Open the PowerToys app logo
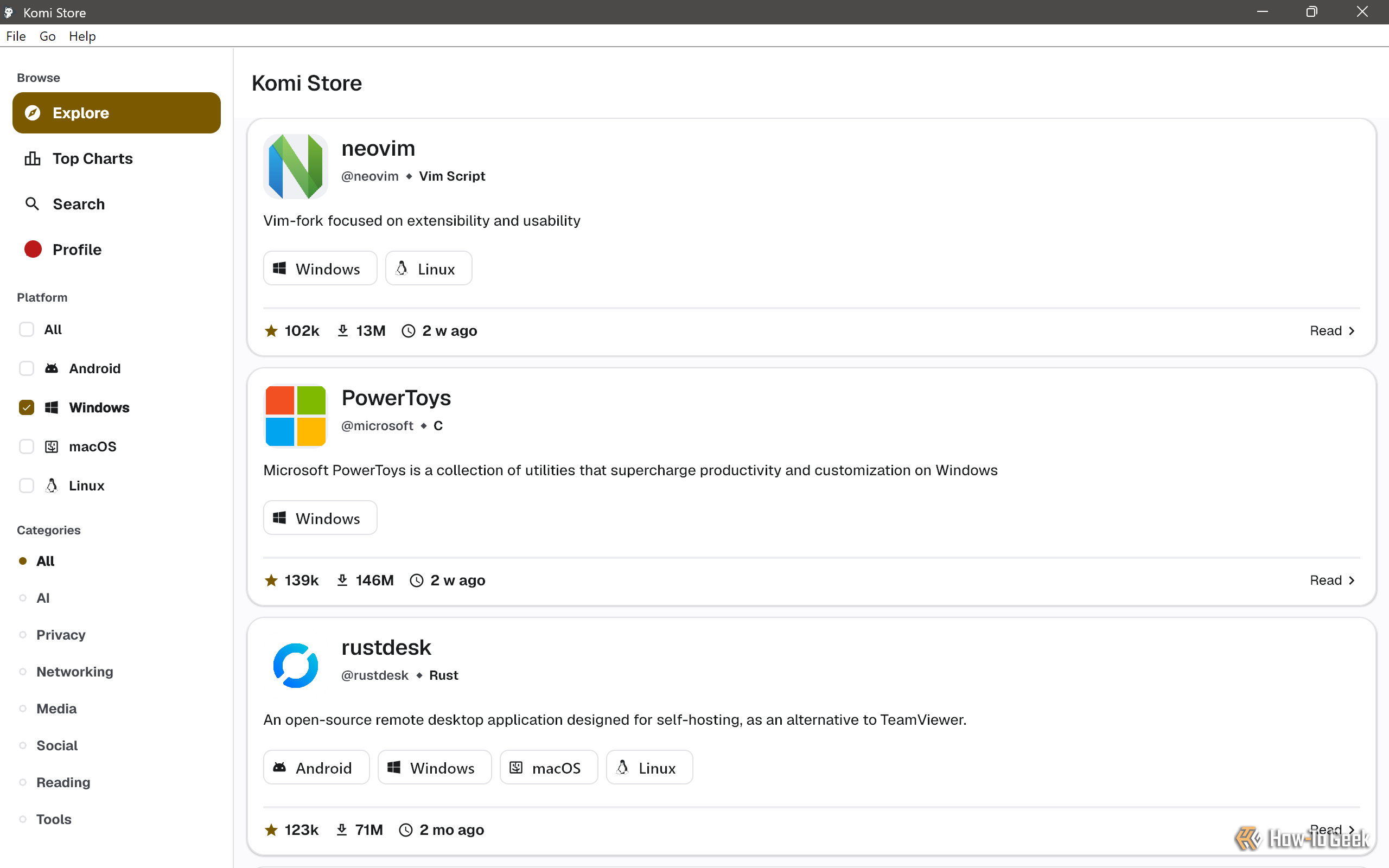Viewport: 1389px width, 868px height. click(296, 416)
